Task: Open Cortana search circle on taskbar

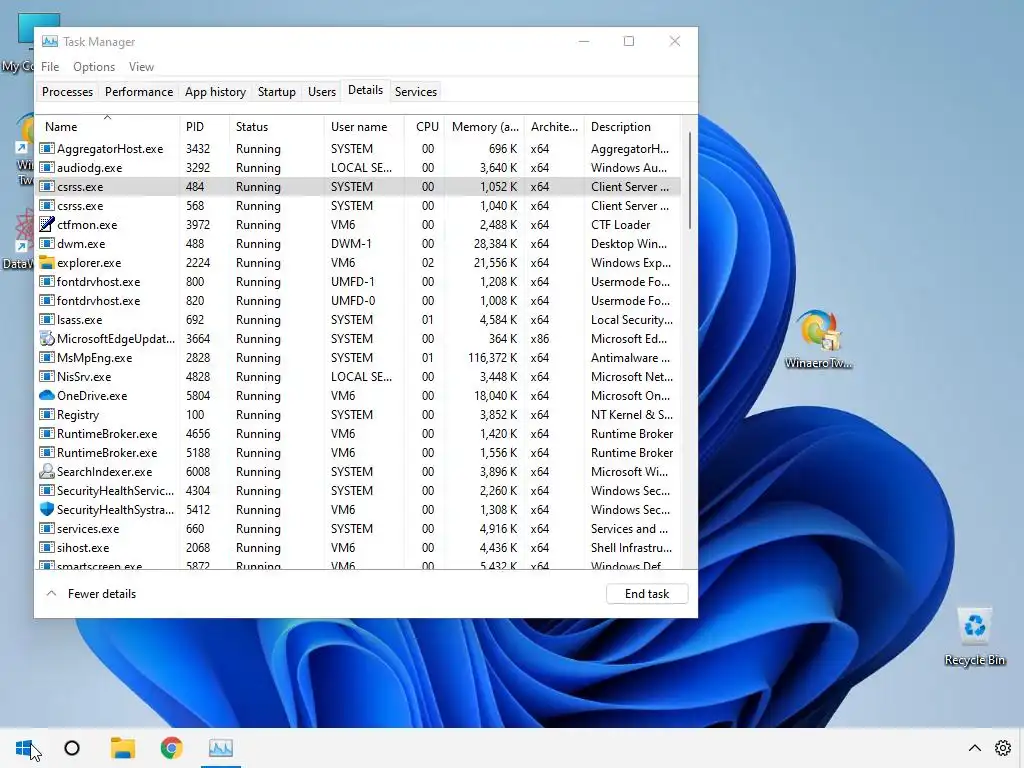Action: tap(72, 748)
